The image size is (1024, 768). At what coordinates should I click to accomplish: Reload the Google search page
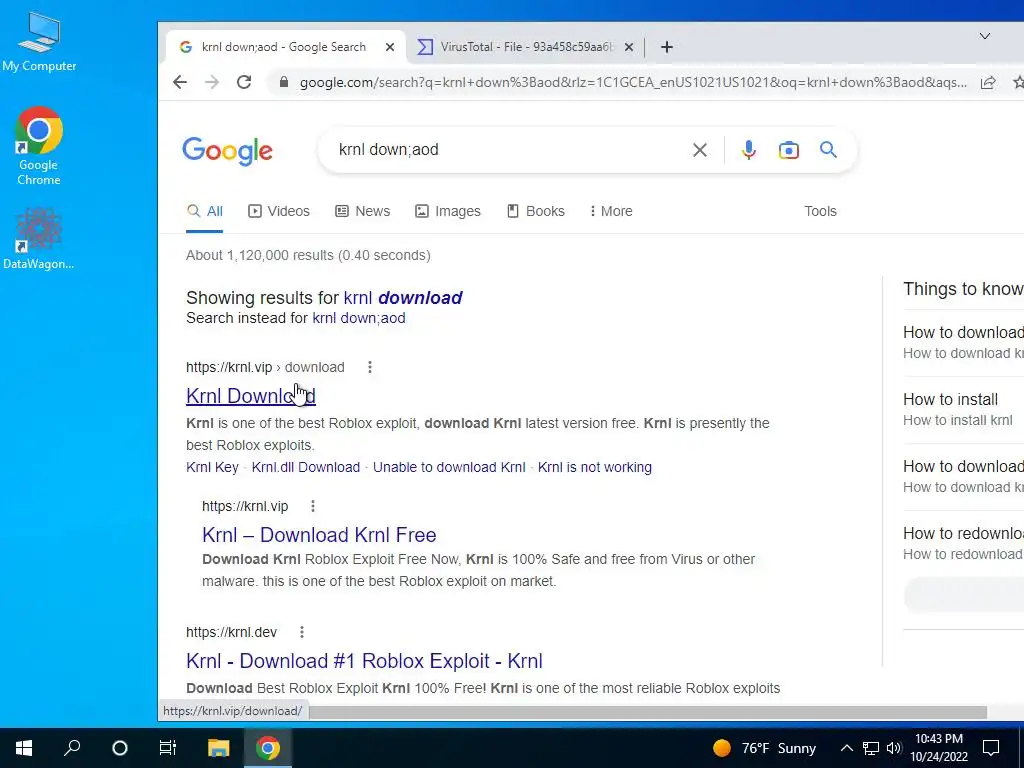click(x=244, y=82)
